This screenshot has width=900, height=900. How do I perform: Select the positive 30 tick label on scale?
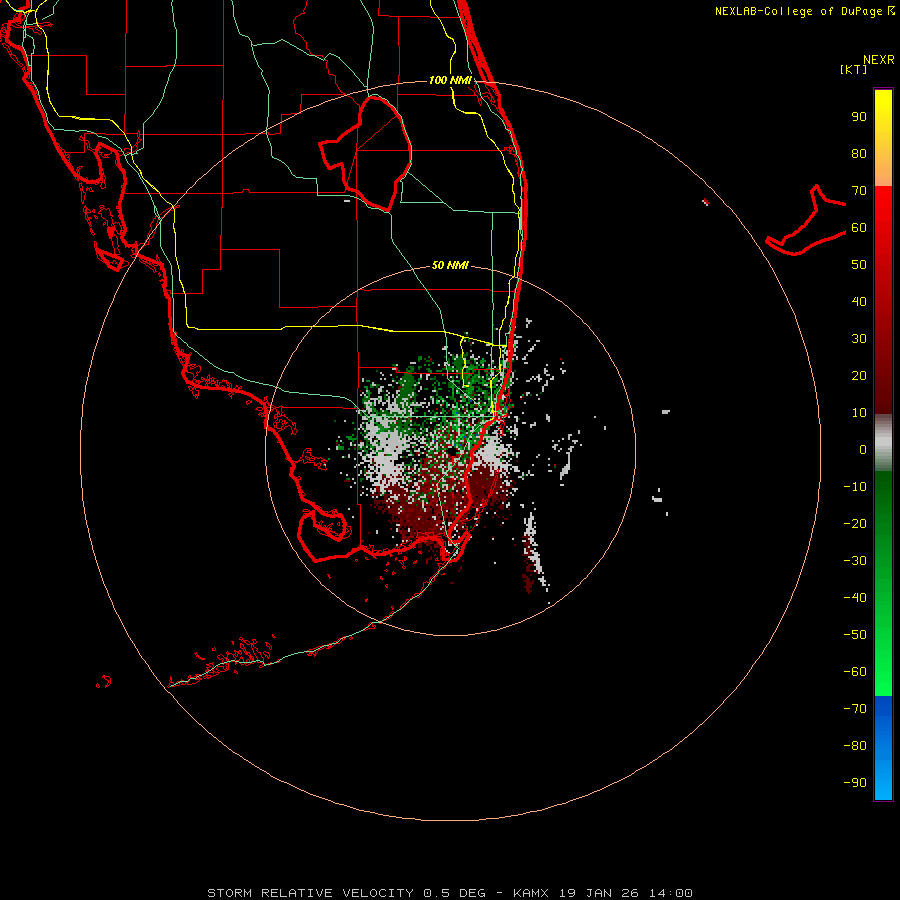tap(859, 339)
